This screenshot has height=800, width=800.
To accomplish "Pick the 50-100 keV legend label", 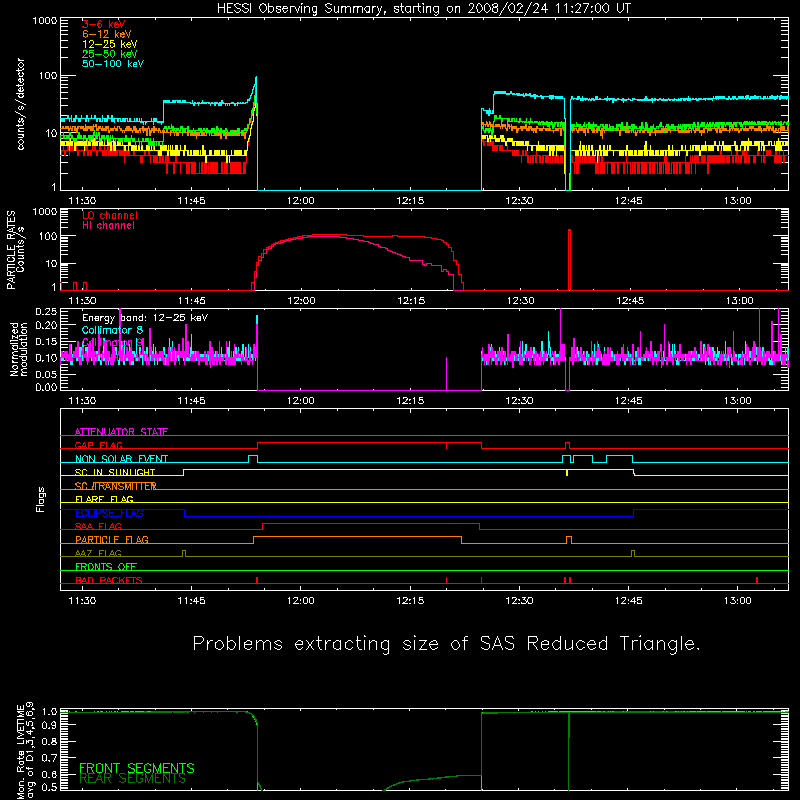I will [113, 64].
